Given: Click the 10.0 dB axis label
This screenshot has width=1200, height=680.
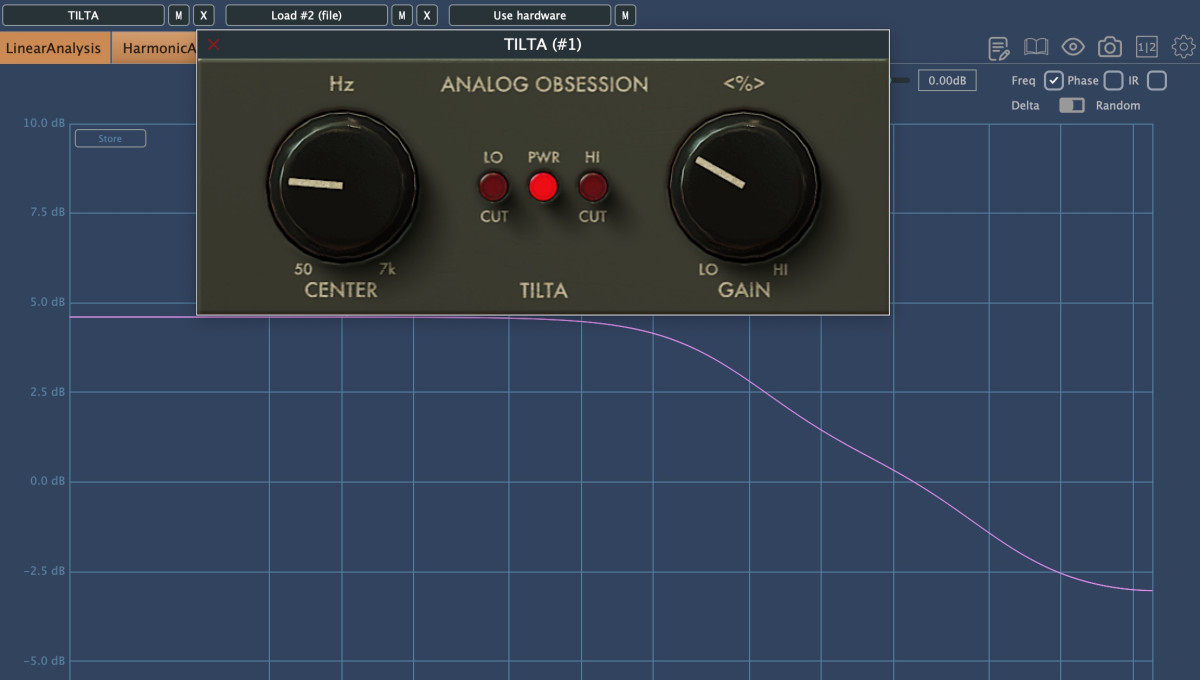Looking at the screenshot, I should click(x=44, y=123).
